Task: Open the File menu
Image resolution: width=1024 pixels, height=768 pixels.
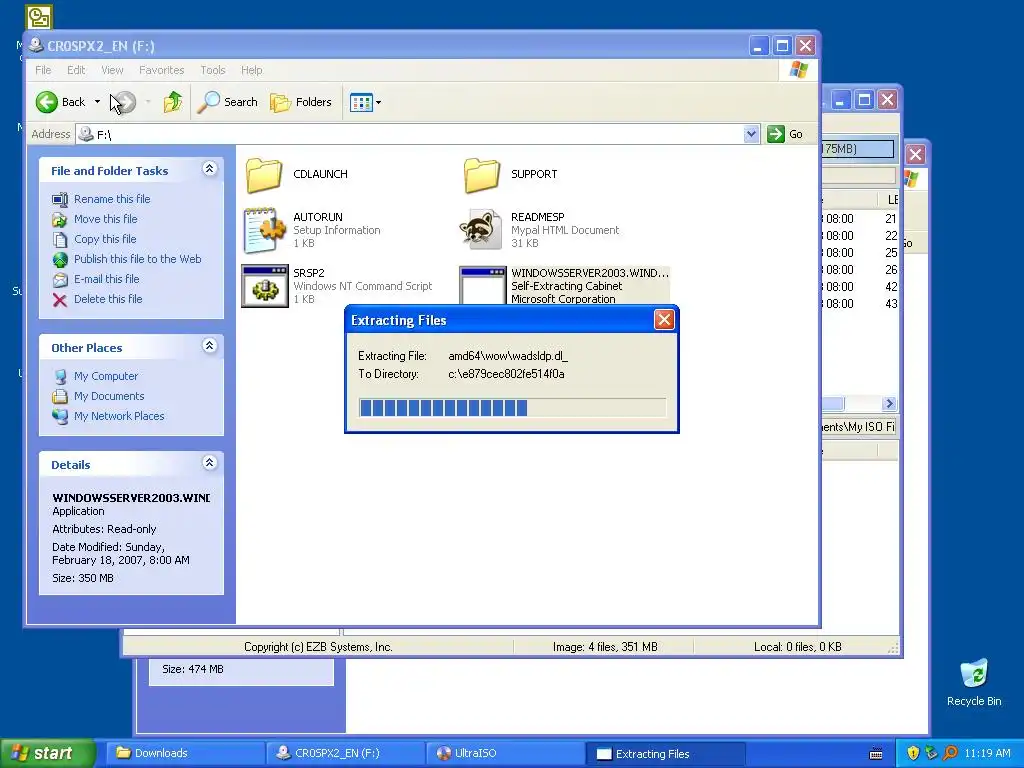Action: coord(43,70)
